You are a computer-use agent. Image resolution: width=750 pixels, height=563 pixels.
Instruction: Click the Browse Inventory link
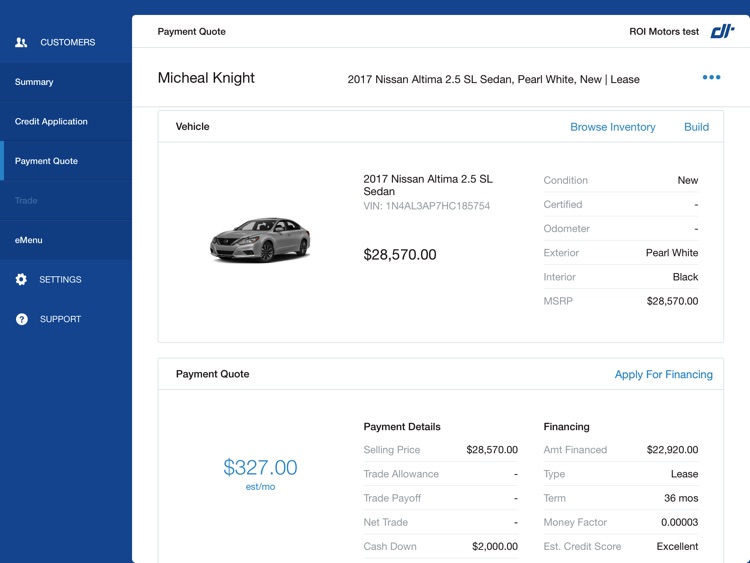612,127
